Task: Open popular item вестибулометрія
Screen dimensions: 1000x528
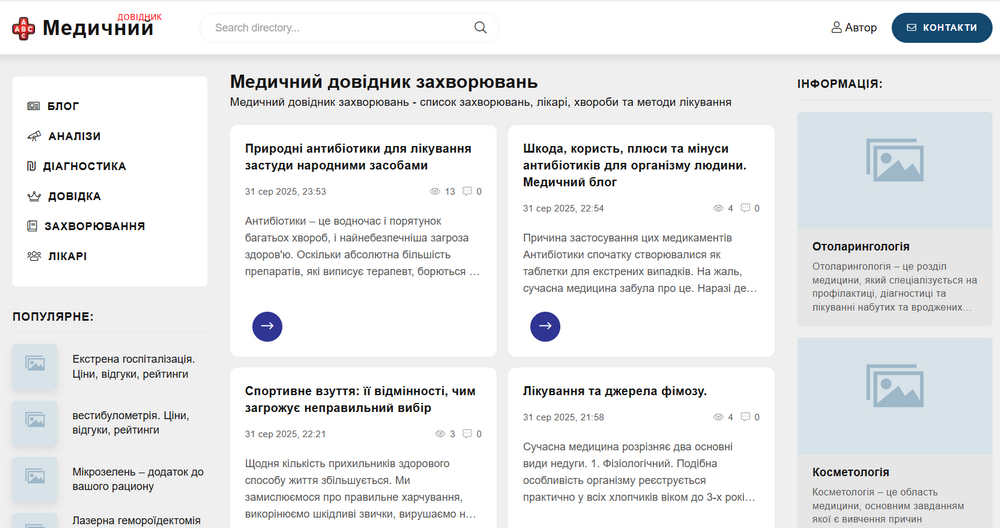Action: [x=131, y=423]
